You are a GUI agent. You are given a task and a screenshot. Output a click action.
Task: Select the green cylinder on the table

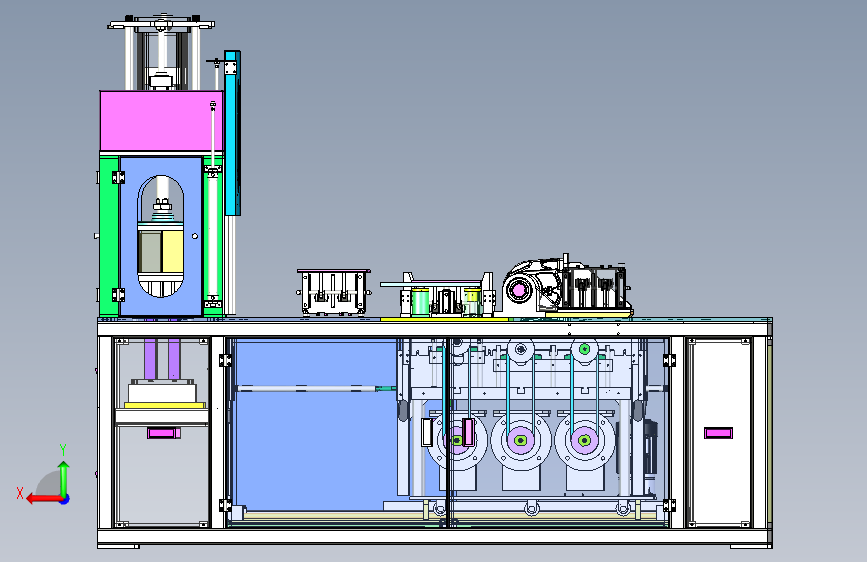pos(421,301)
